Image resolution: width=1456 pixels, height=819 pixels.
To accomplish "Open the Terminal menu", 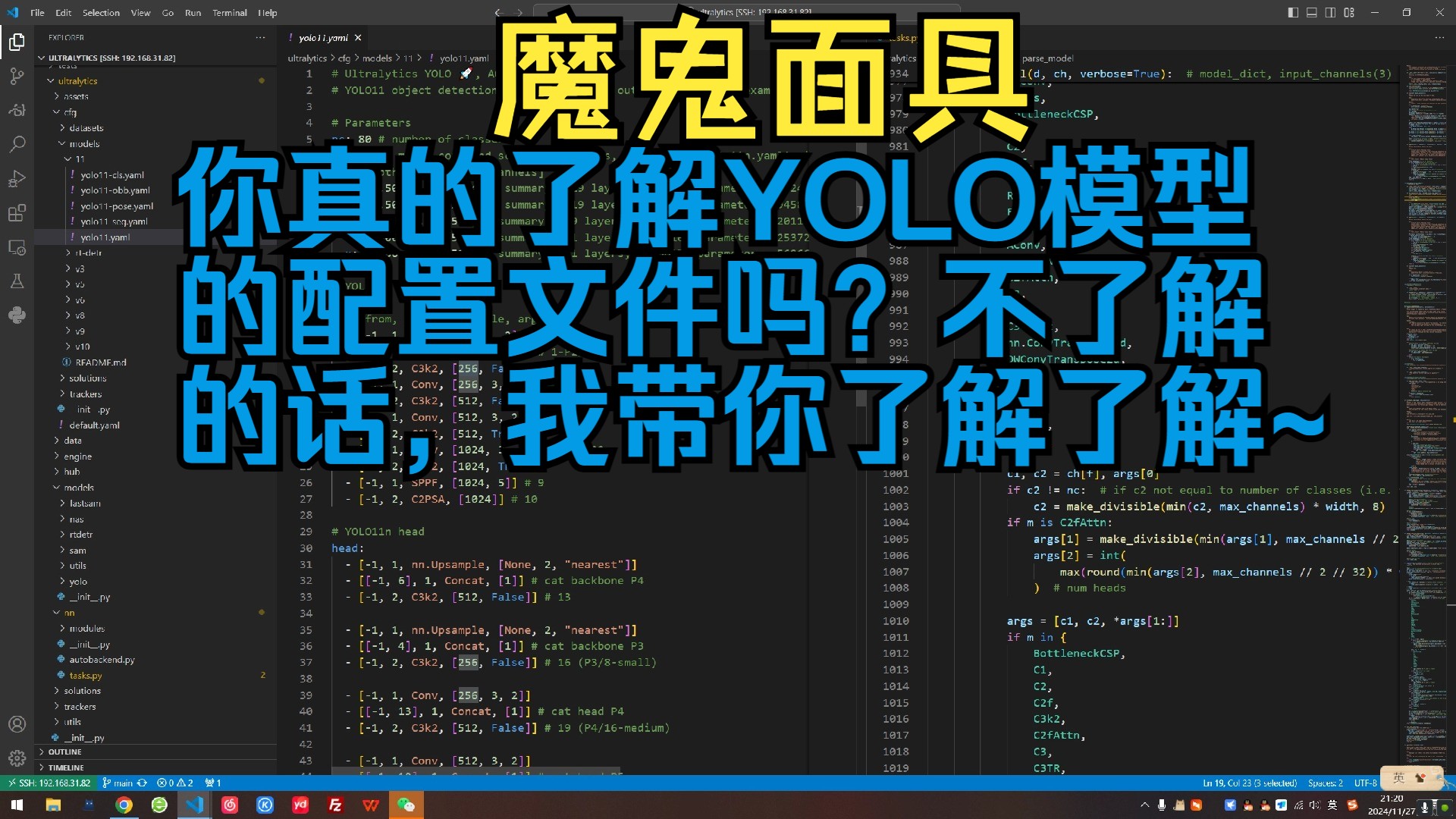I will click(x=229, y=13).
